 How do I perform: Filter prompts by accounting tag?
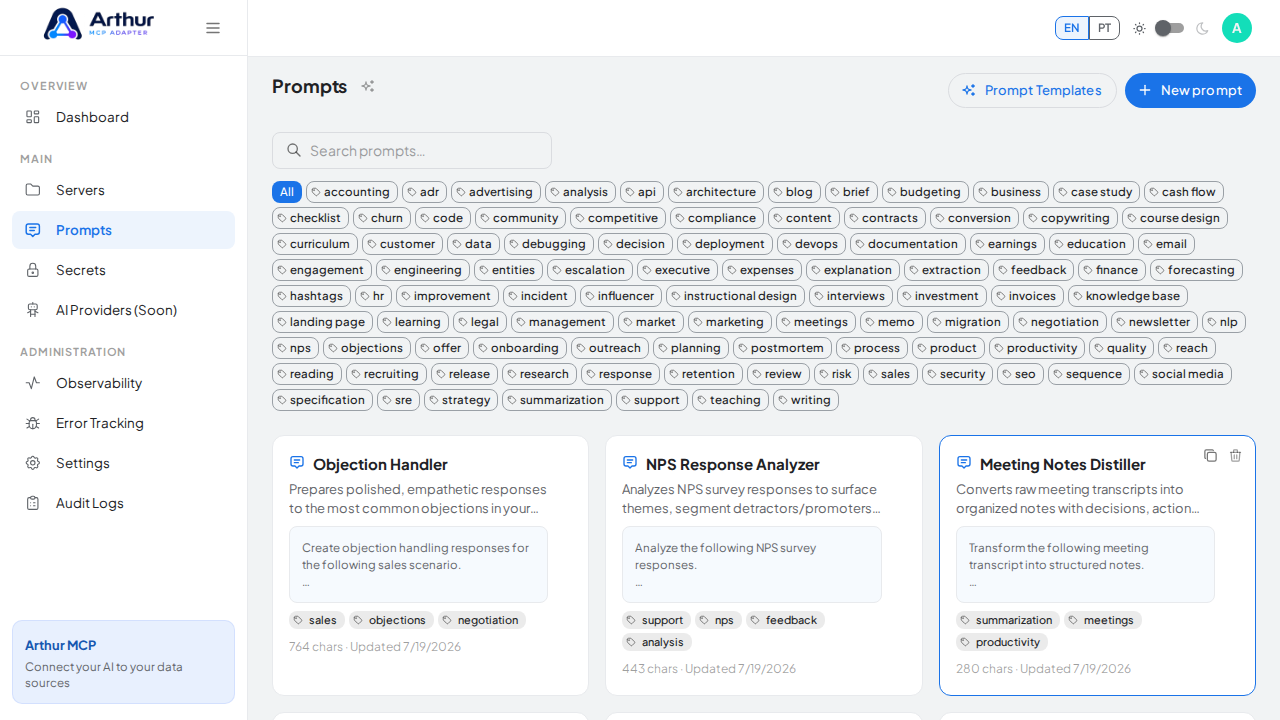click(352, 192)
